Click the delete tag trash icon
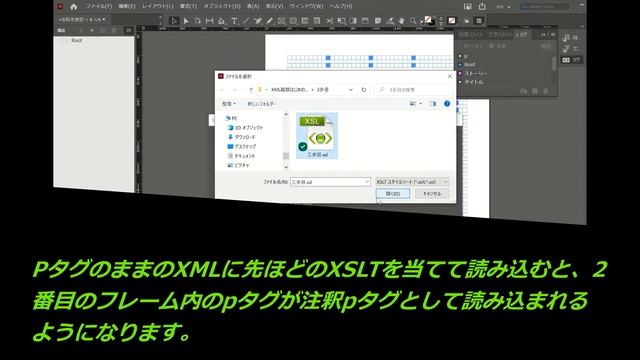Image resolution: width=640 pixels, height=360 pixels. pos(545,91)
